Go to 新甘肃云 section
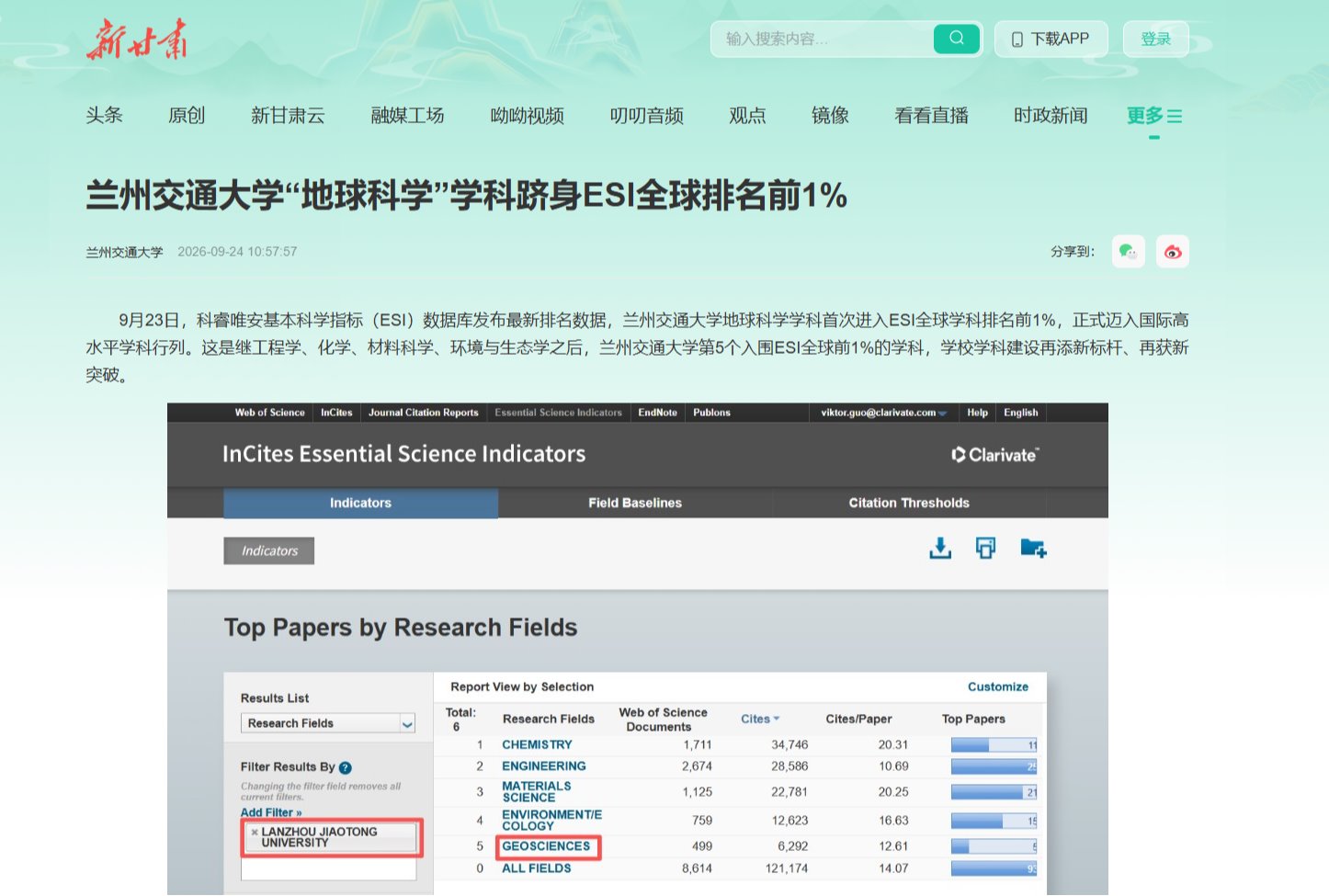Image resolution: width=1329 pixels, height=896 pixels. 288,115
